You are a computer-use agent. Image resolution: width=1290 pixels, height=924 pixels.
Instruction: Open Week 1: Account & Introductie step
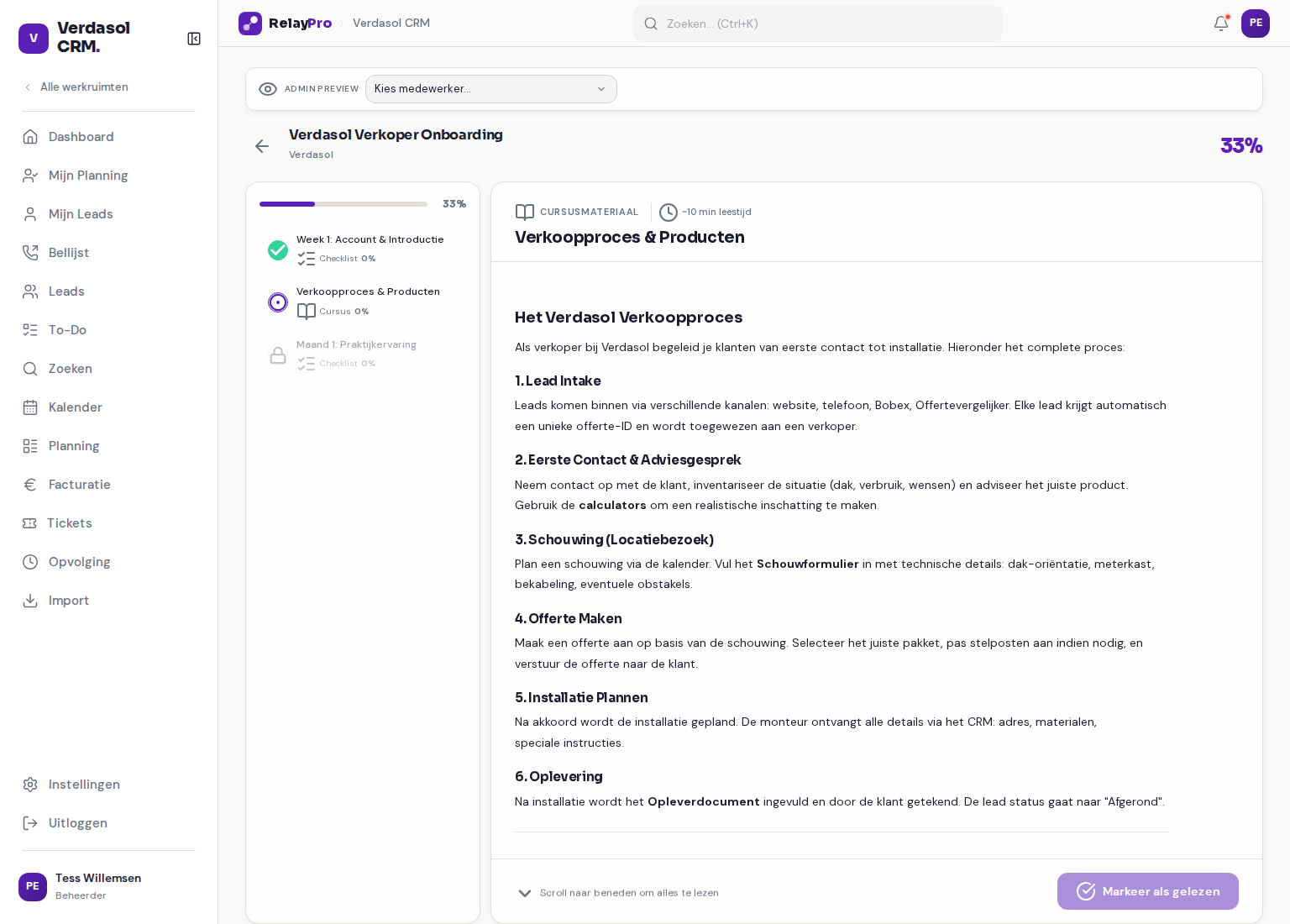tap(363, 249)
